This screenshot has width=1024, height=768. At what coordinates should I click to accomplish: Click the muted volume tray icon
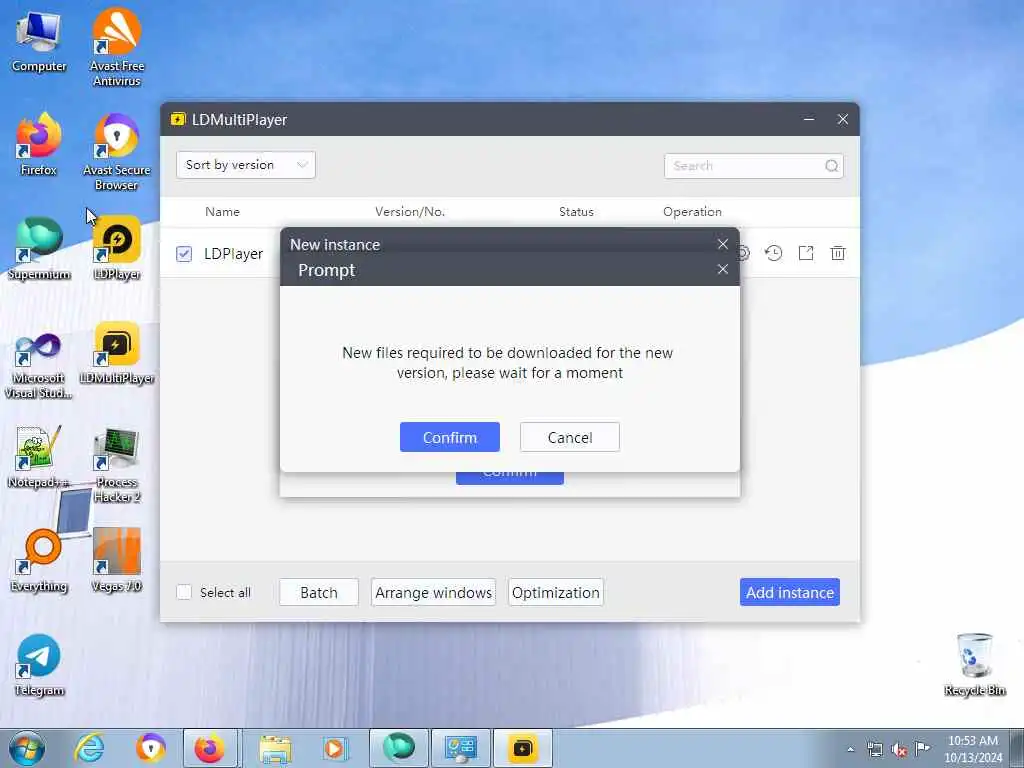(899, 749)
